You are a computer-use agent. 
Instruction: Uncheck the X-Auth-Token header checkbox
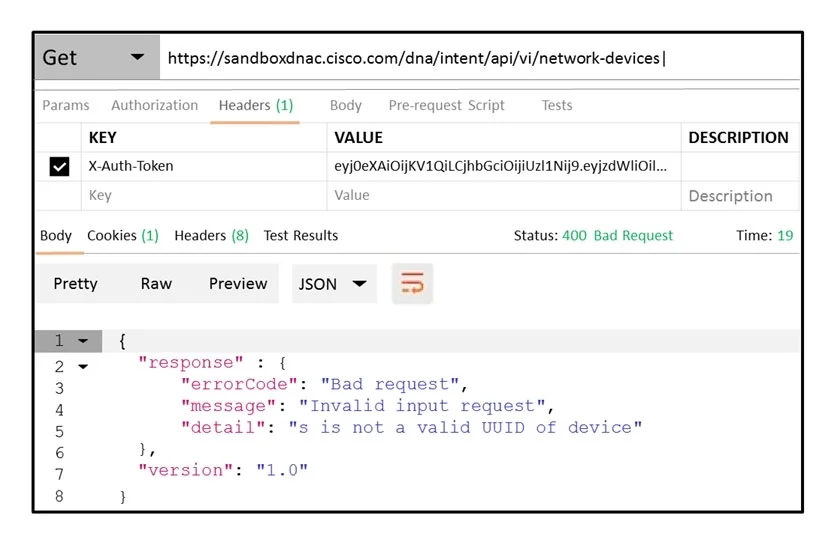pyautogui.click(x=59, y=166)
